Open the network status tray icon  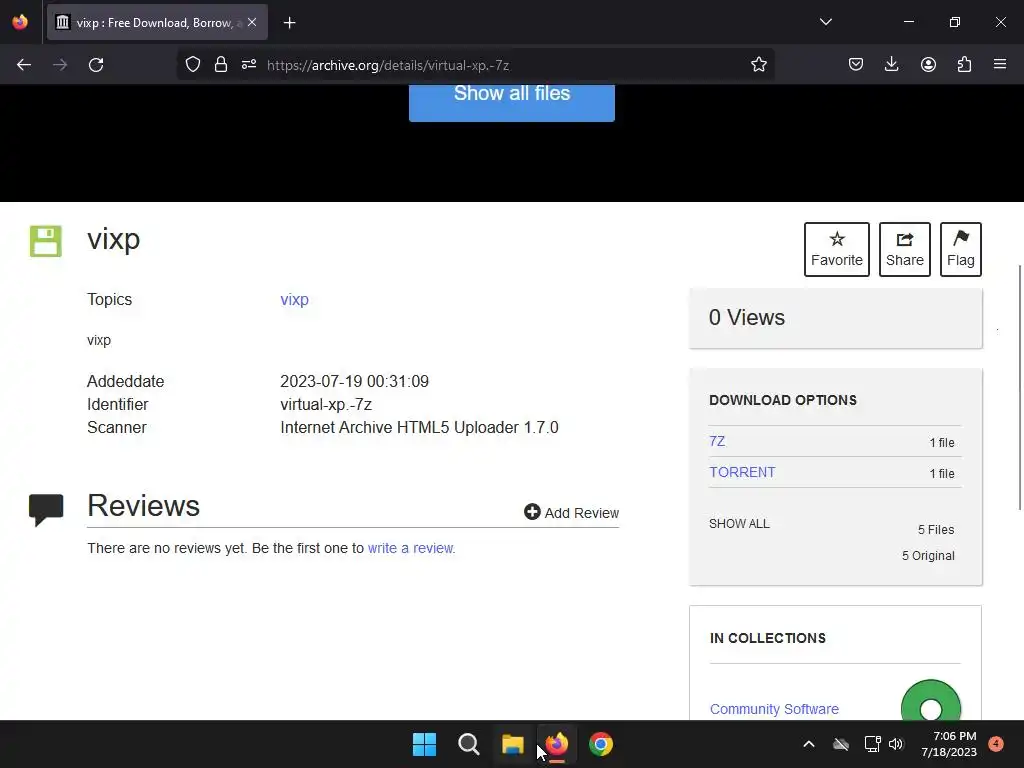coord(872,744)
